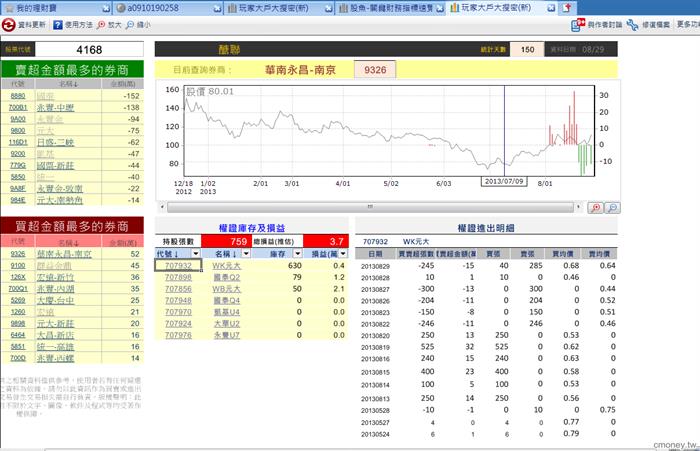This screenshot has width=700, height=451.
Task: Select broker 大昌-新店 in buy list
Action: click(55, 335)
